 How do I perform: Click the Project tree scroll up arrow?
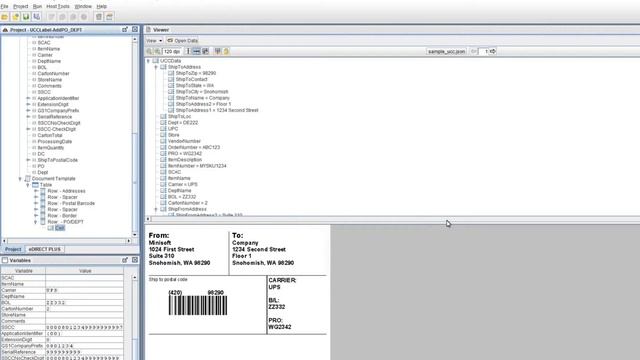[135, 39]
